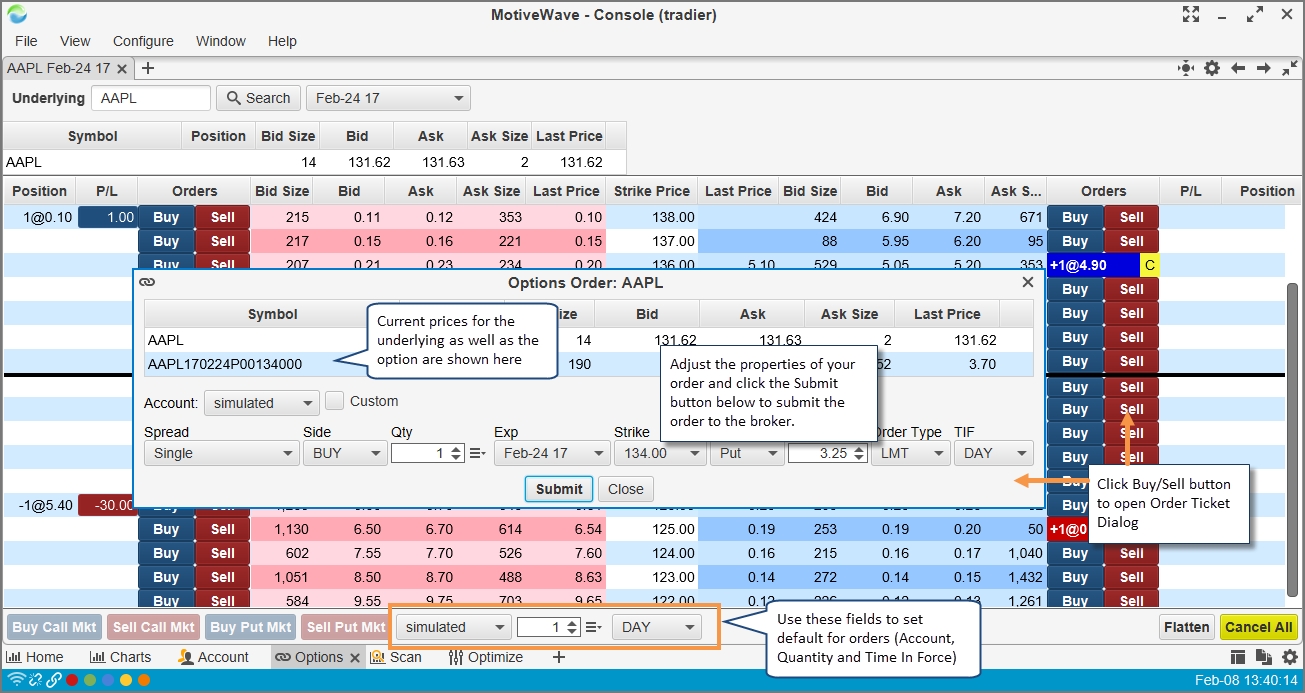1305x693 pixels.
Task: Open the Side BUY dropdown
Action: (x=344, y=453)
